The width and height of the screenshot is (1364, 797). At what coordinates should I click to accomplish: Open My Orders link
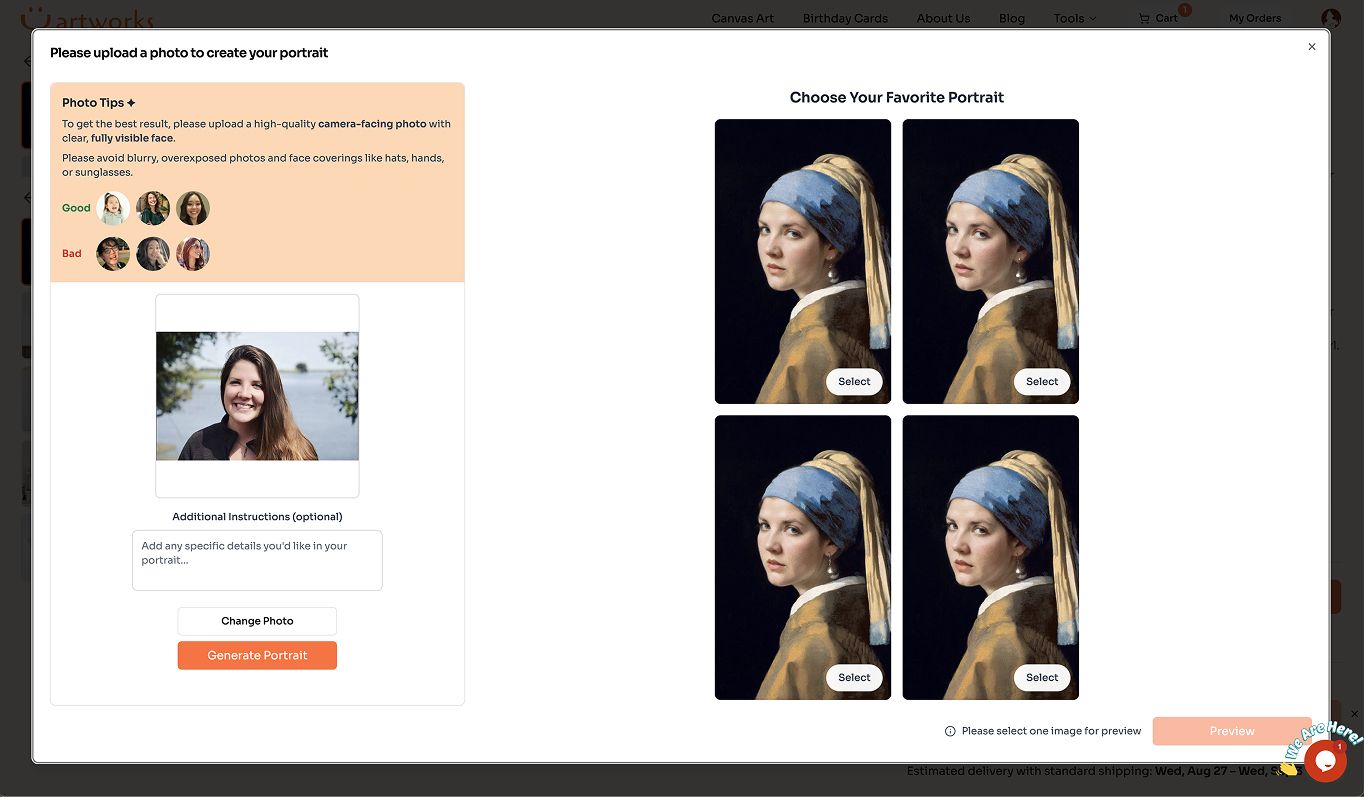[1255, 18]
